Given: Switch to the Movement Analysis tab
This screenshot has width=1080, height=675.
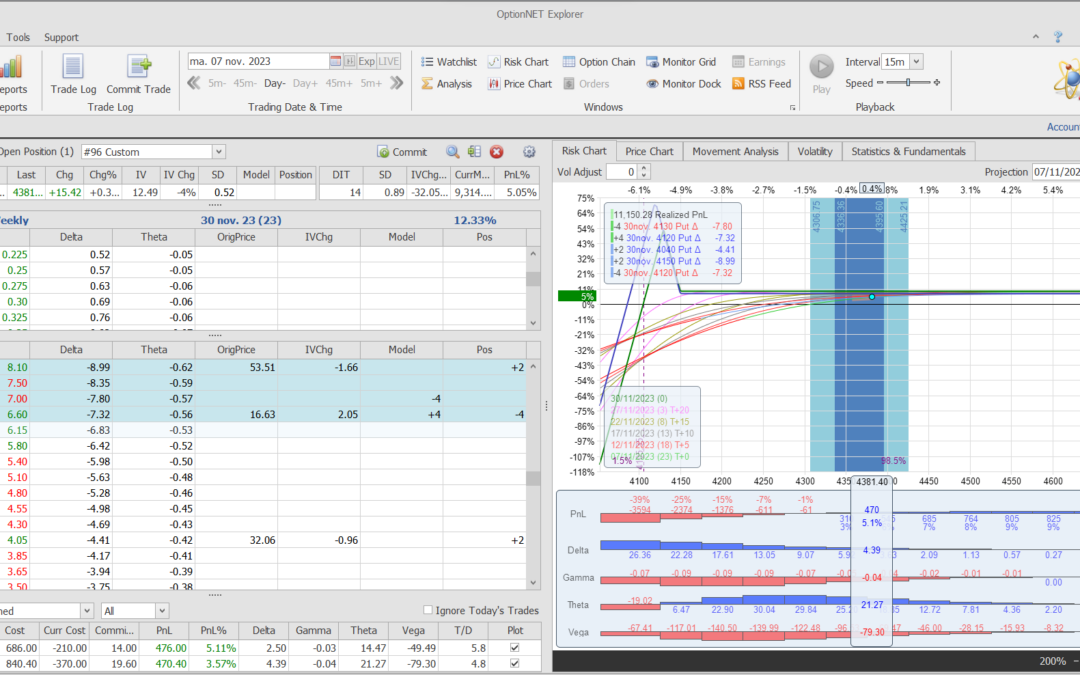Looking at the screenshot, I should (x=735, y=151).
